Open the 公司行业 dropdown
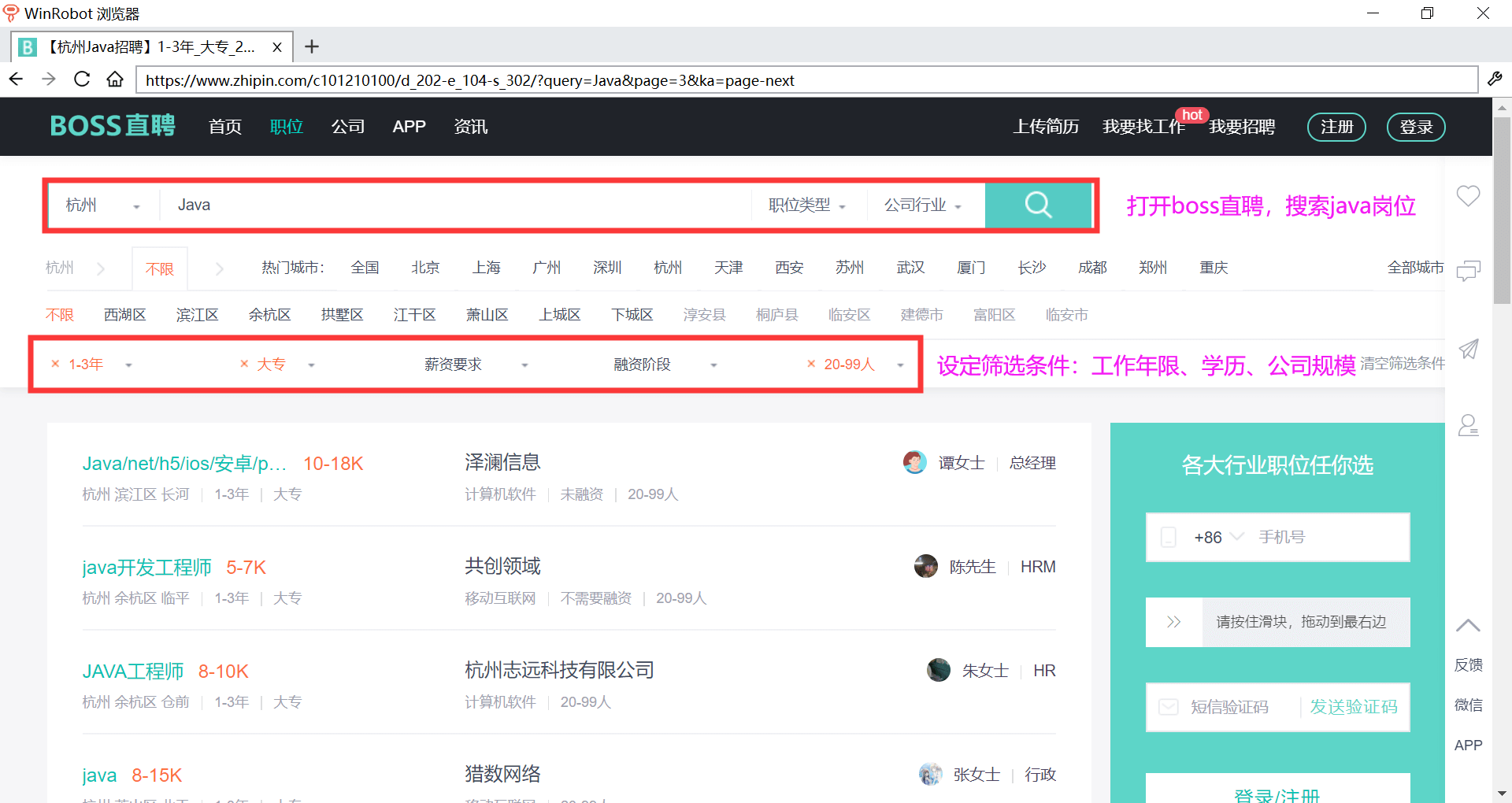Screen dimensions: 1512x803 click(x=923, y=205)
